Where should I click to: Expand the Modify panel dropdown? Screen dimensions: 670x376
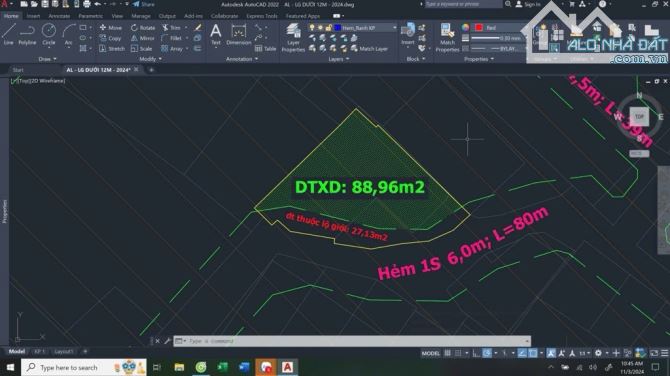pyautogui.click(x=150, y=59)
